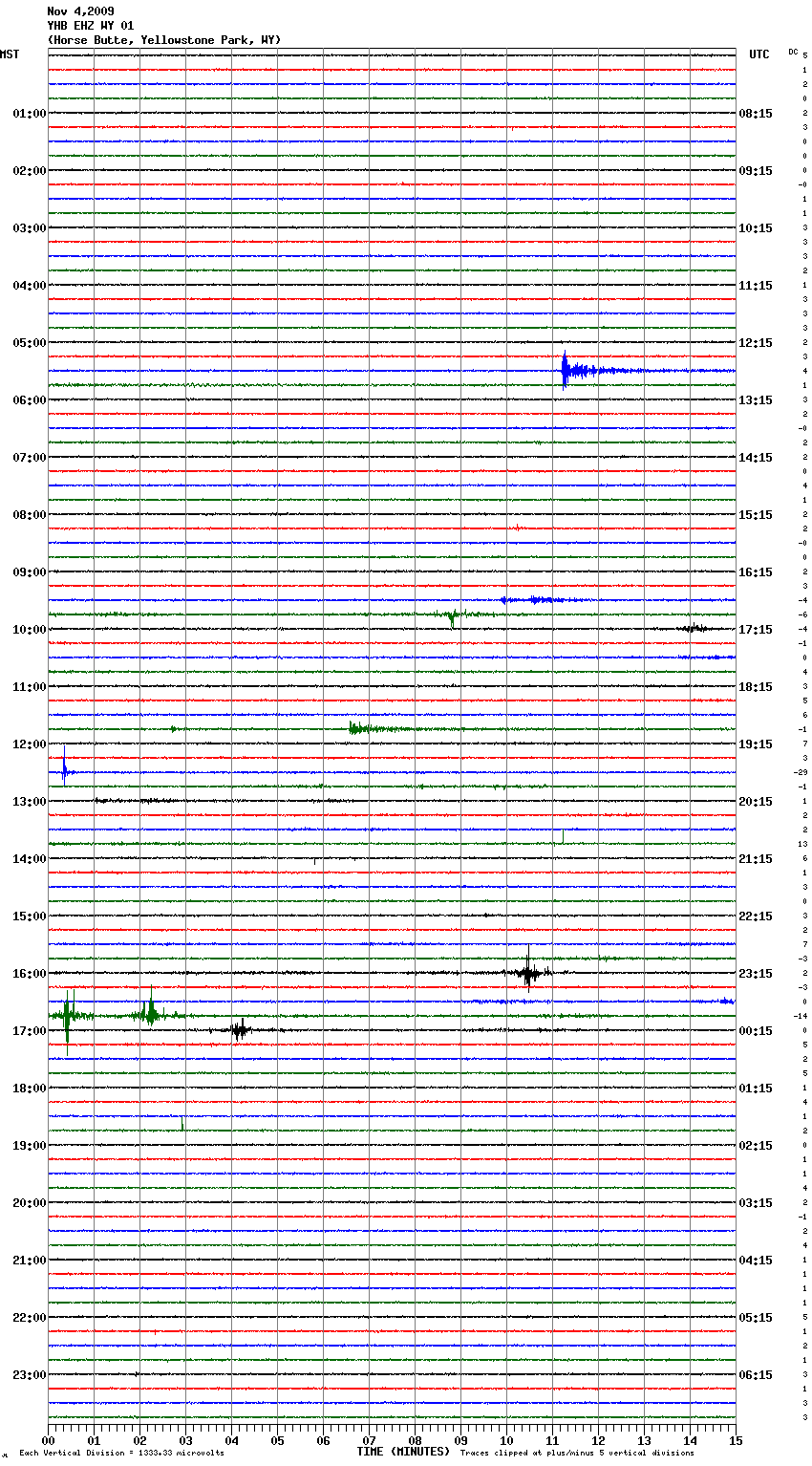Screen dimensions: 812x1466
Task: Click the 'Each Vertical Division = 1333.33 microvolts' note
Action: (121, 1453)
